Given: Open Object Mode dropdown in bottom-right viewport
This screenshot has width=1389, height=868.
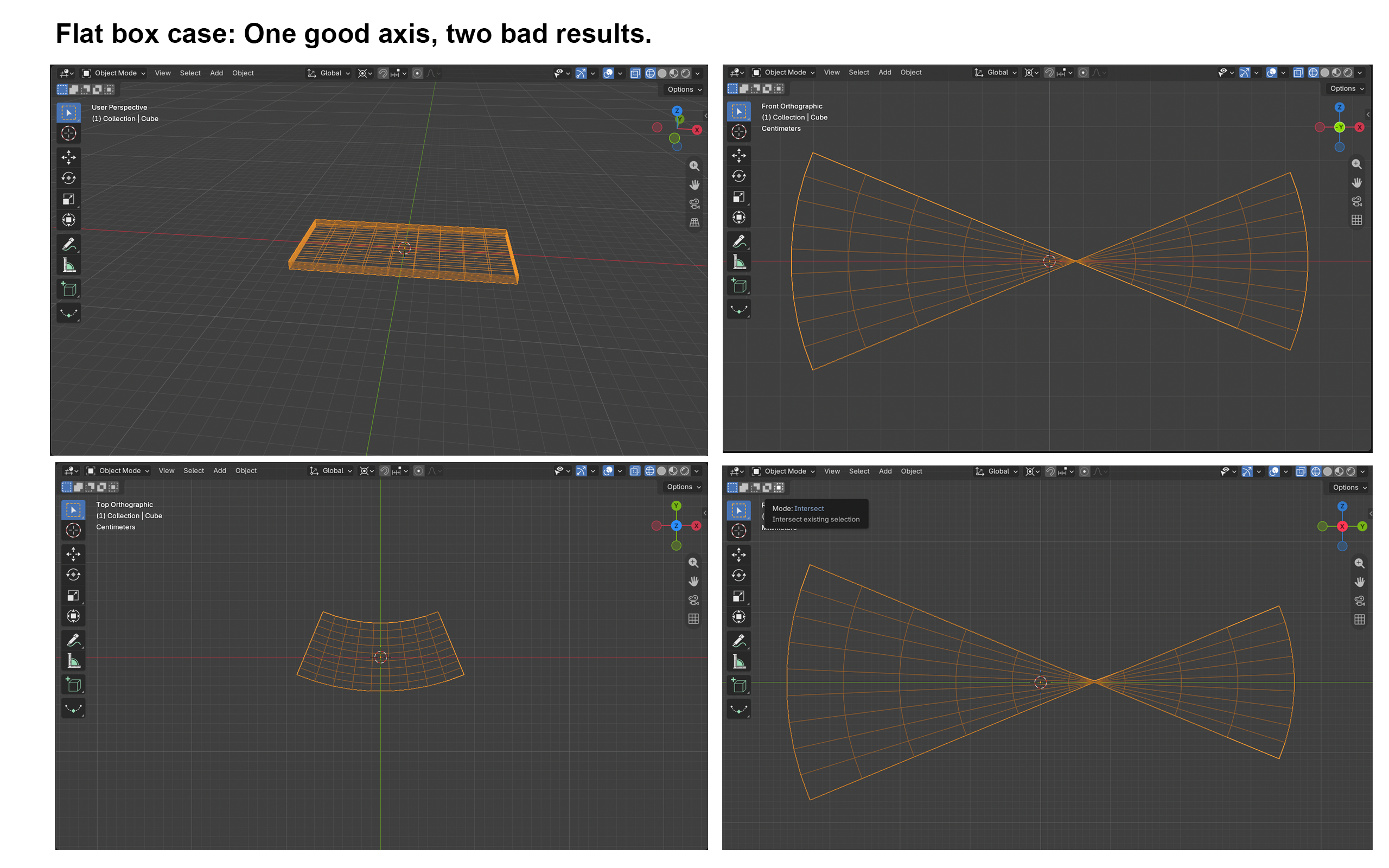Looking at the screenshot, I should tap(784, 471).
